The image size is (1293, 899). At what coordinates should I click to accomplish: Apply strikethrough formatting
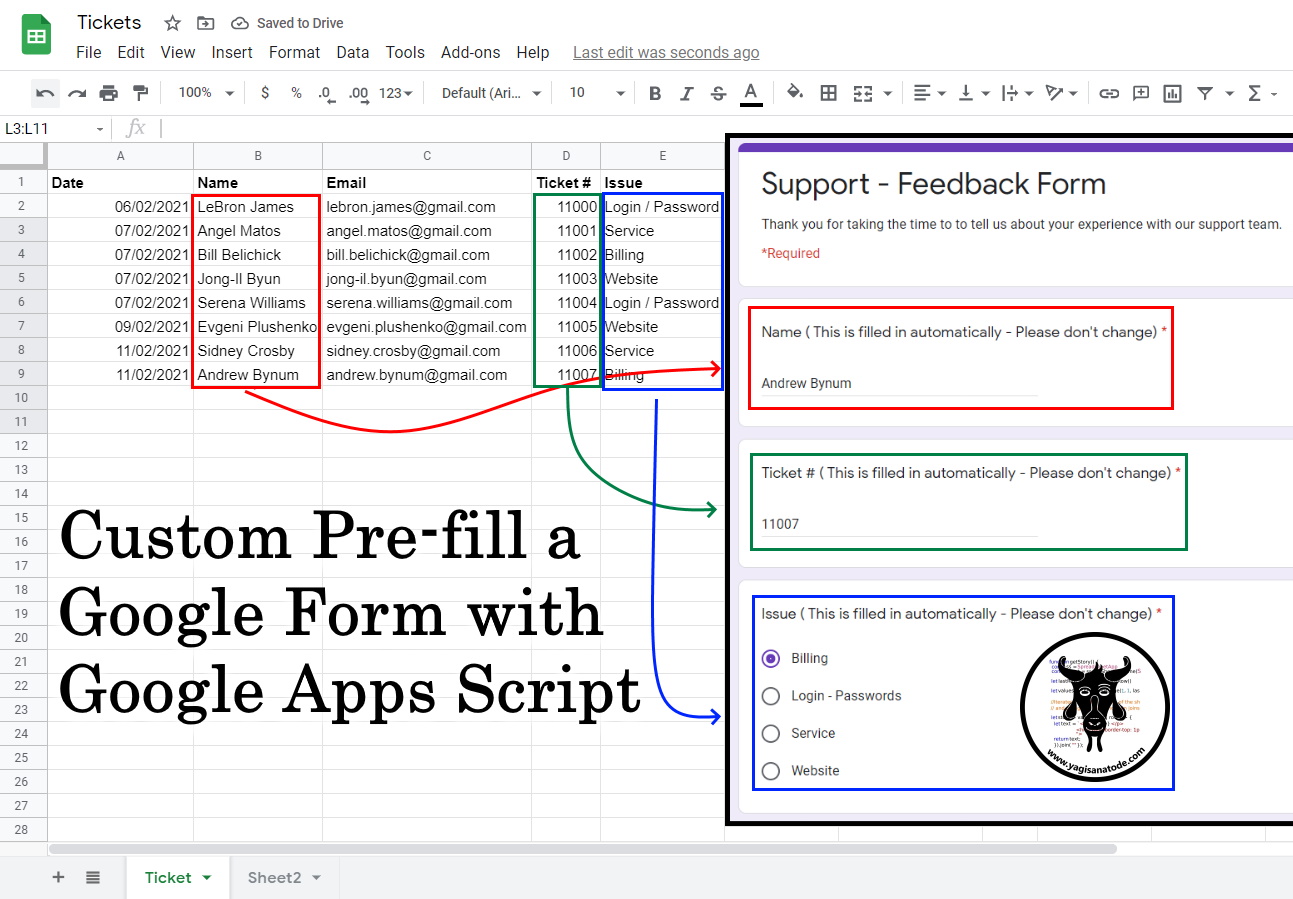718,93
